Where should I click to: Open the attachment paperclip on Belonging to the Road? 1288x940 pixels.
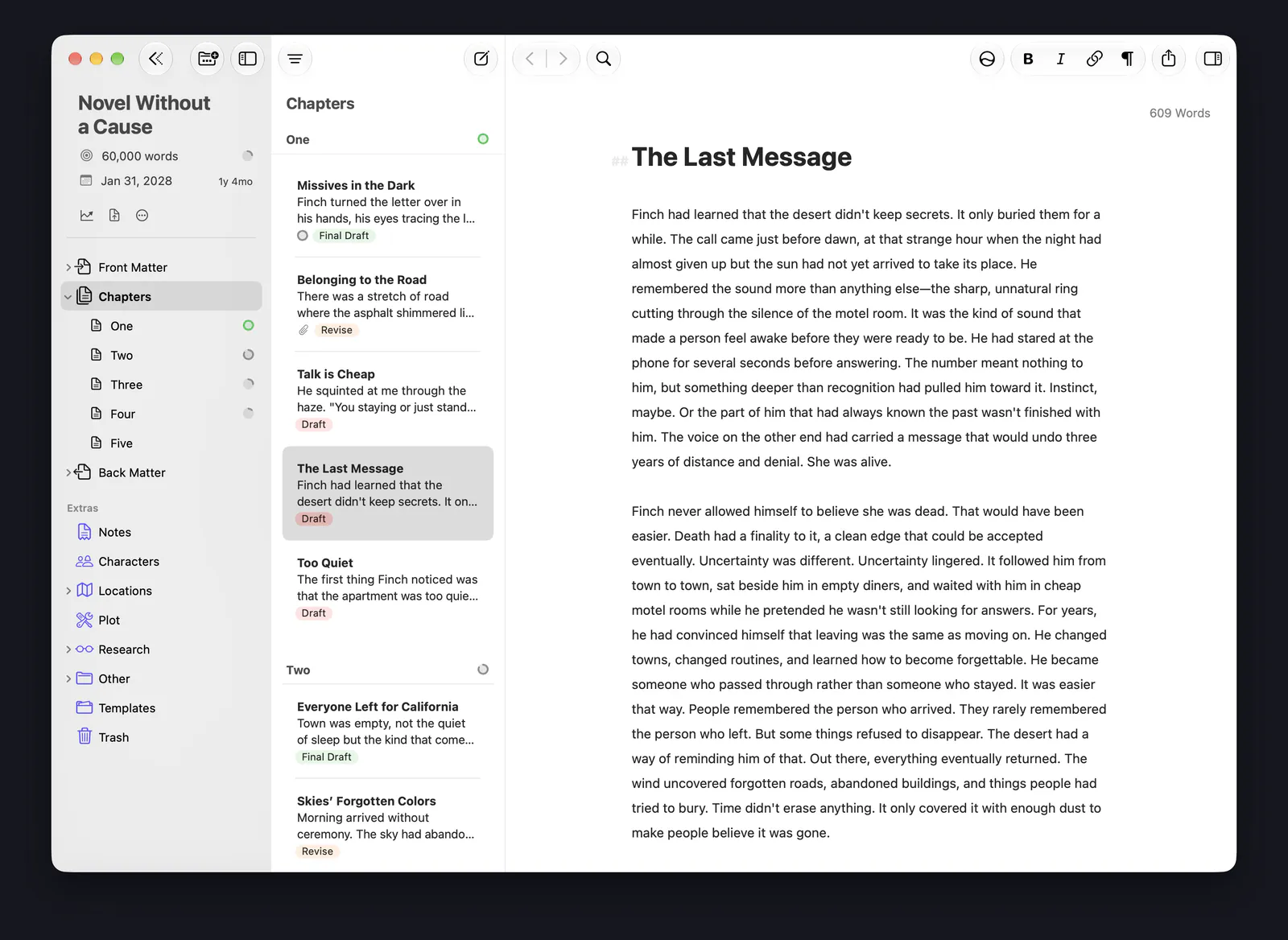303,330
